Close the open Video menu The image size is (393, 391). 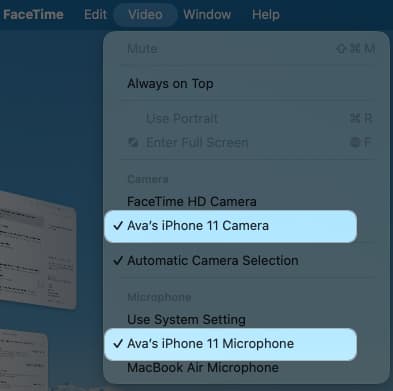point(145,15)
